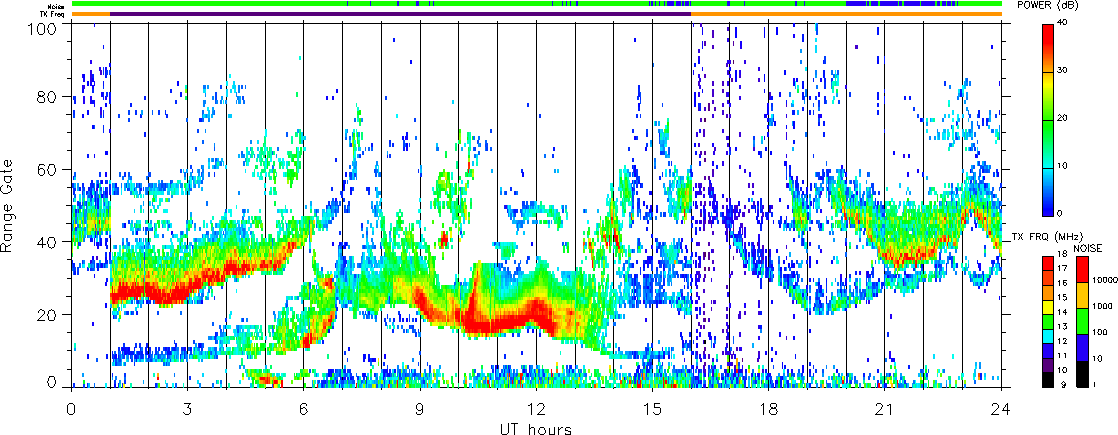Click POWER colorbar label '0'
This screenshot has height=435, width=1118.
(x=1062, y=215)
